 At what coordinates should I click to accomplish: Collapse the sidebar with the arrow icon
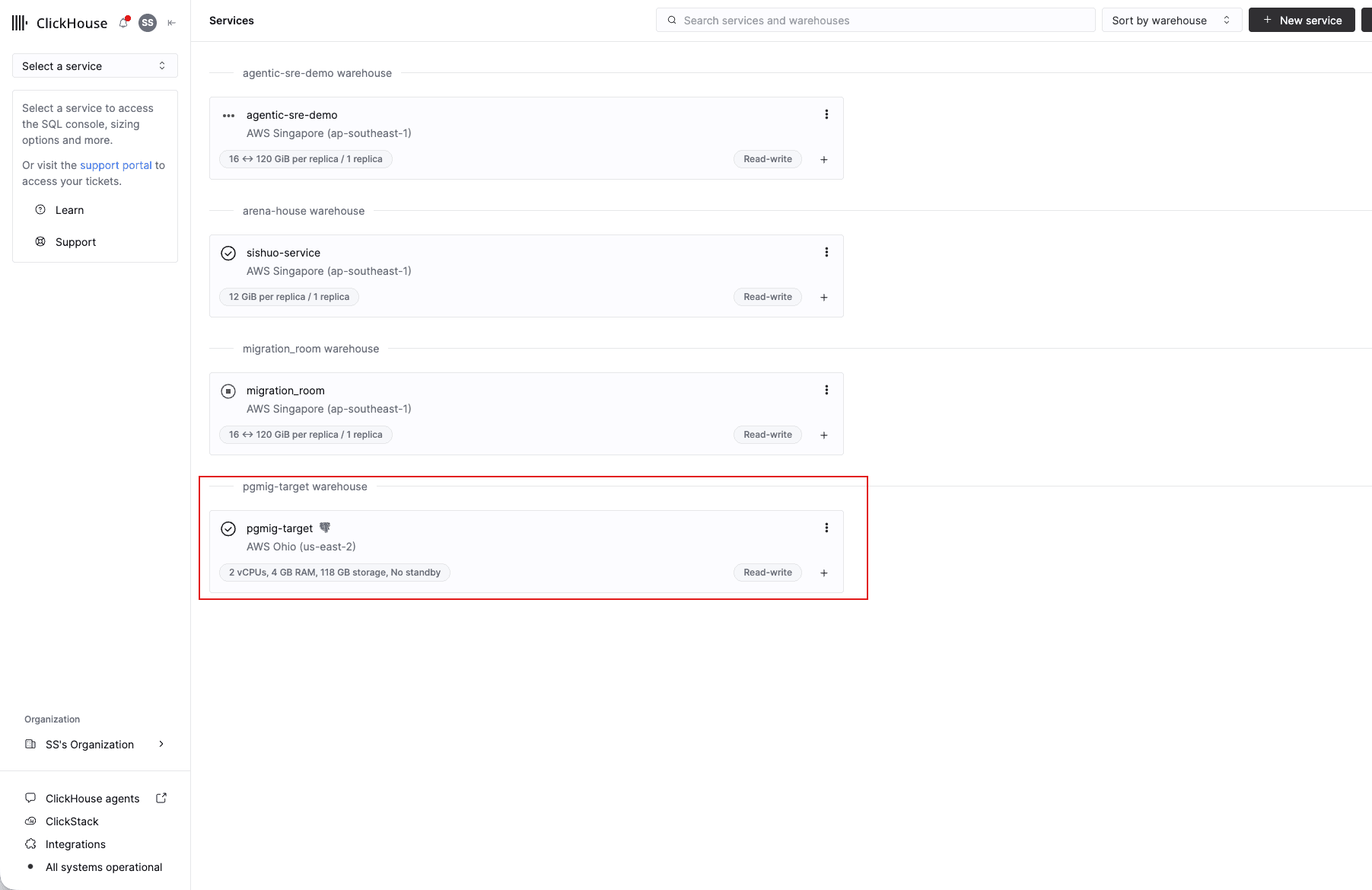tap(172, 23)
